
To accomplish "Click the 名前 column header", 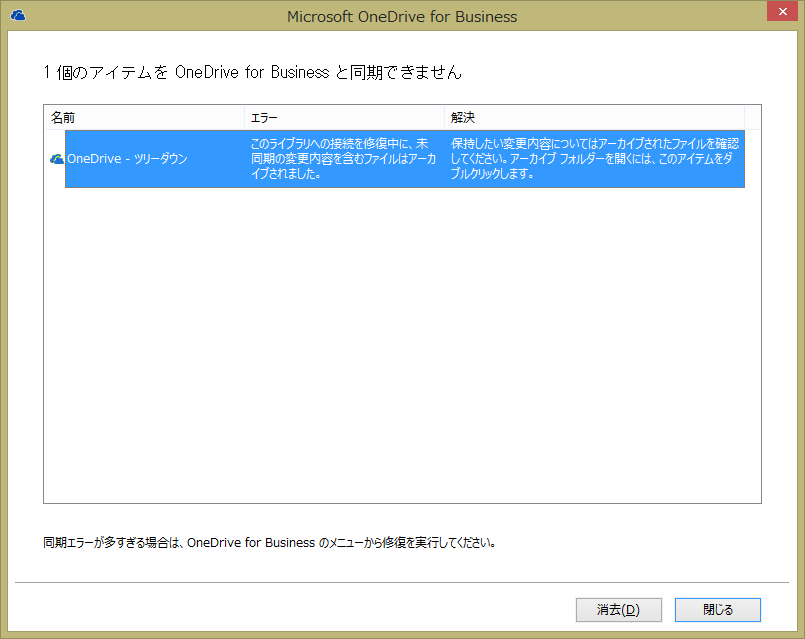I will 144,118.
